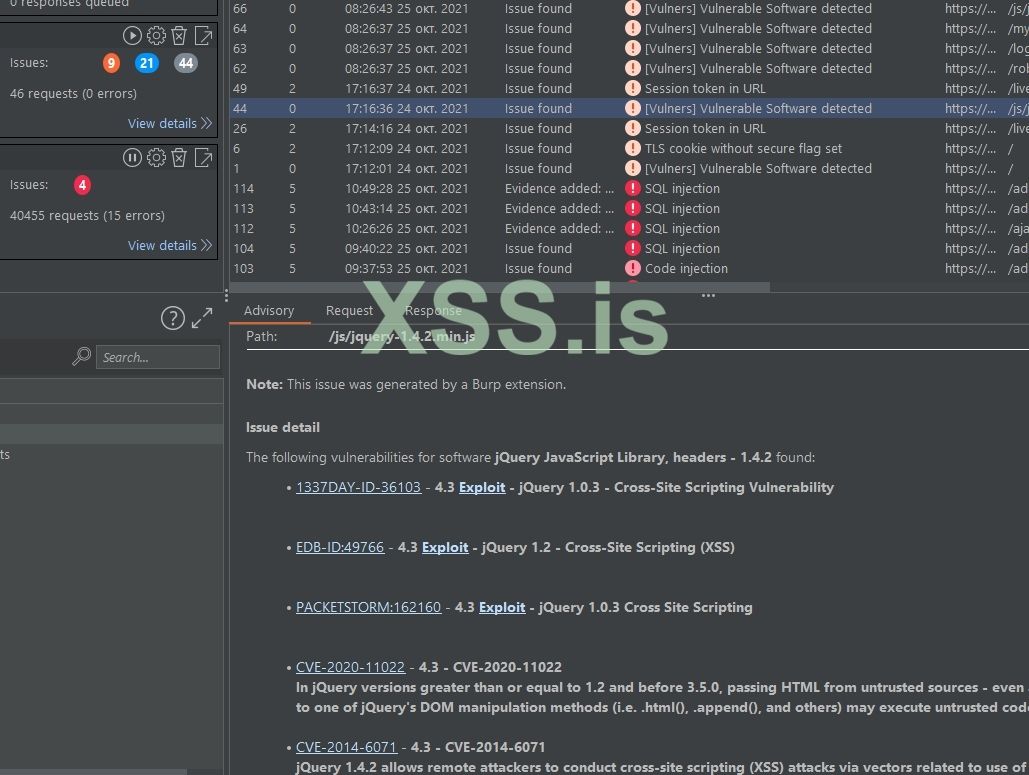Viewport: 1029px width, 775px height.
Task: Click red severity icon on row 114
Action: (x=633, y=188)
